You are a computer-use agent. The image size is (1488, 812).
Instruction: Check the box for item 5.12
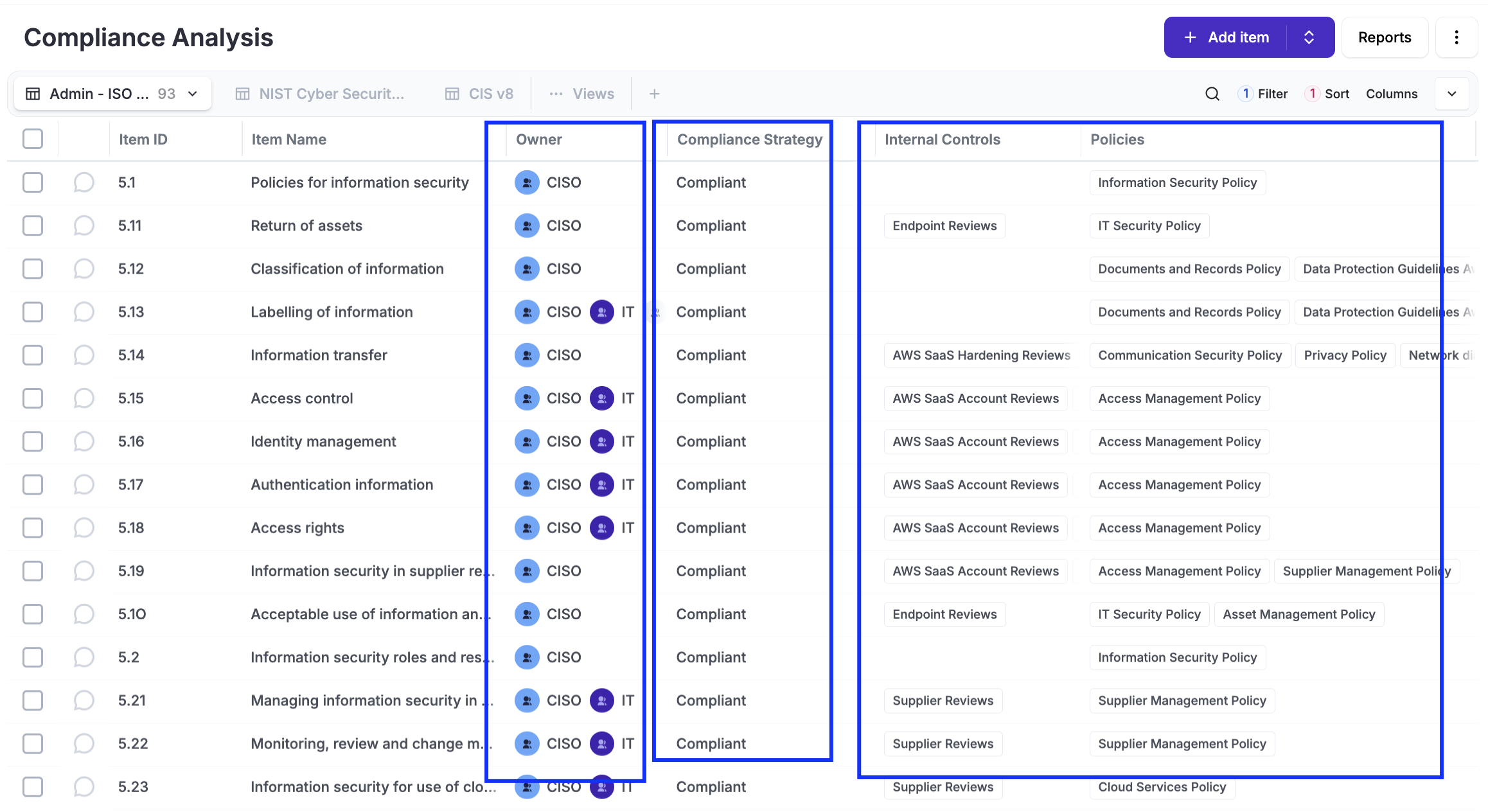coord(33,269)
